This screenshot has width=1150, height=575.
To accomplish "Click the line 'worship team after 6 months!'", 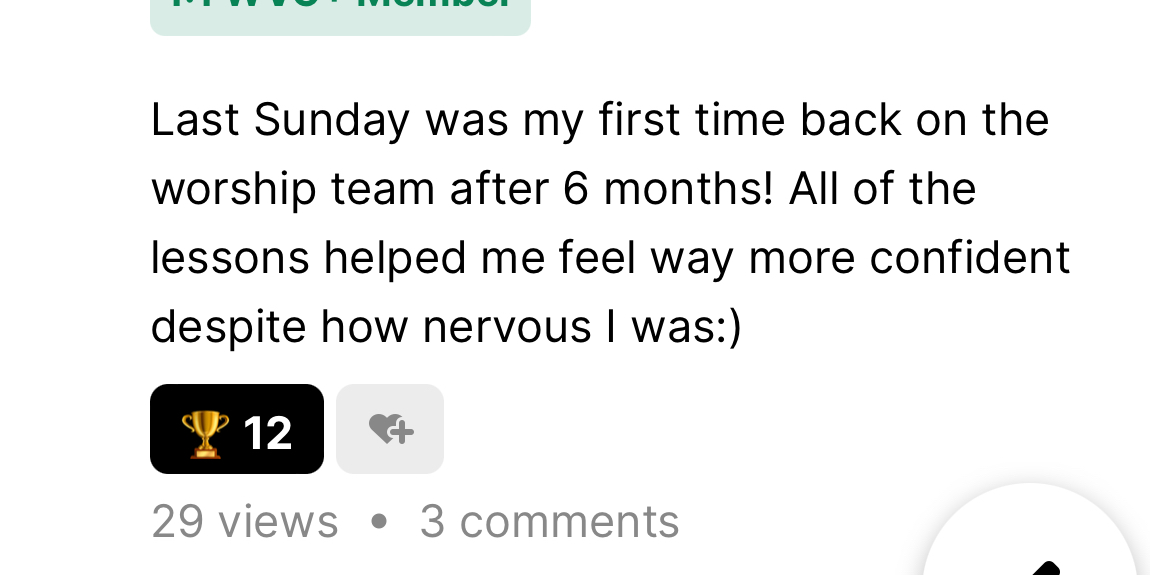I will [462, 188].
